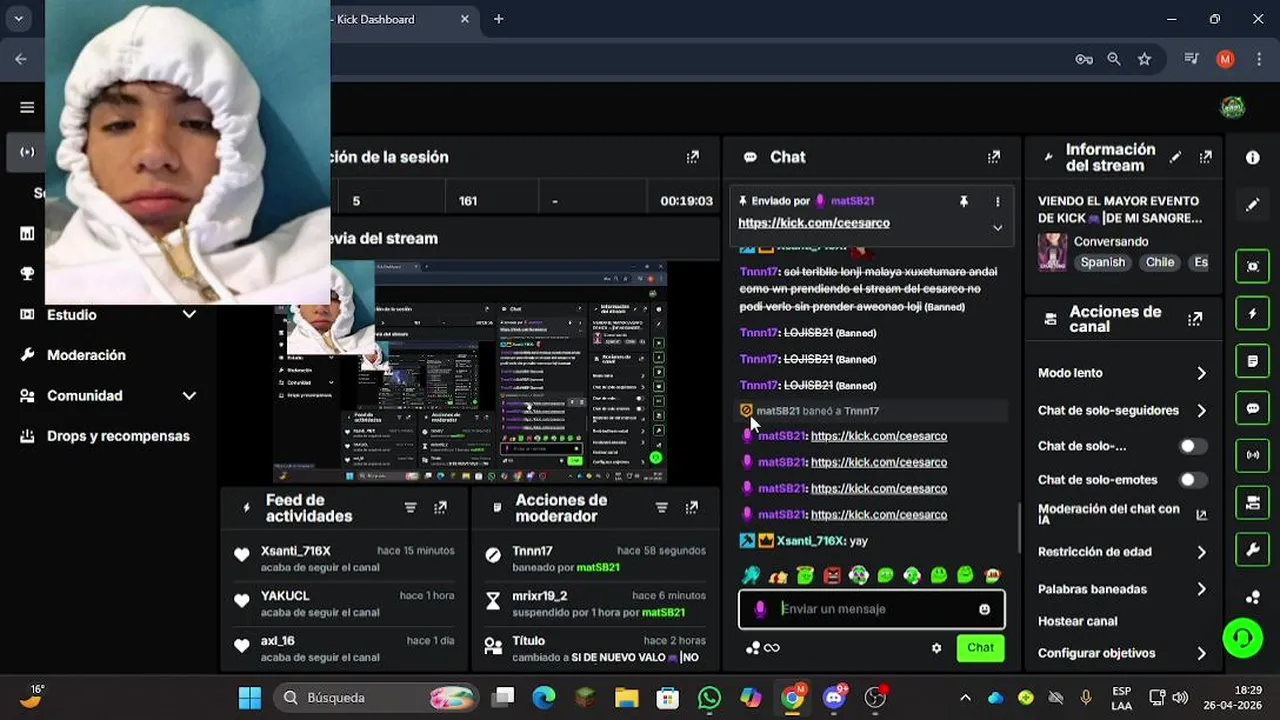Click Hostear canal option
Screen dimensions: 1280x720
1077,621
